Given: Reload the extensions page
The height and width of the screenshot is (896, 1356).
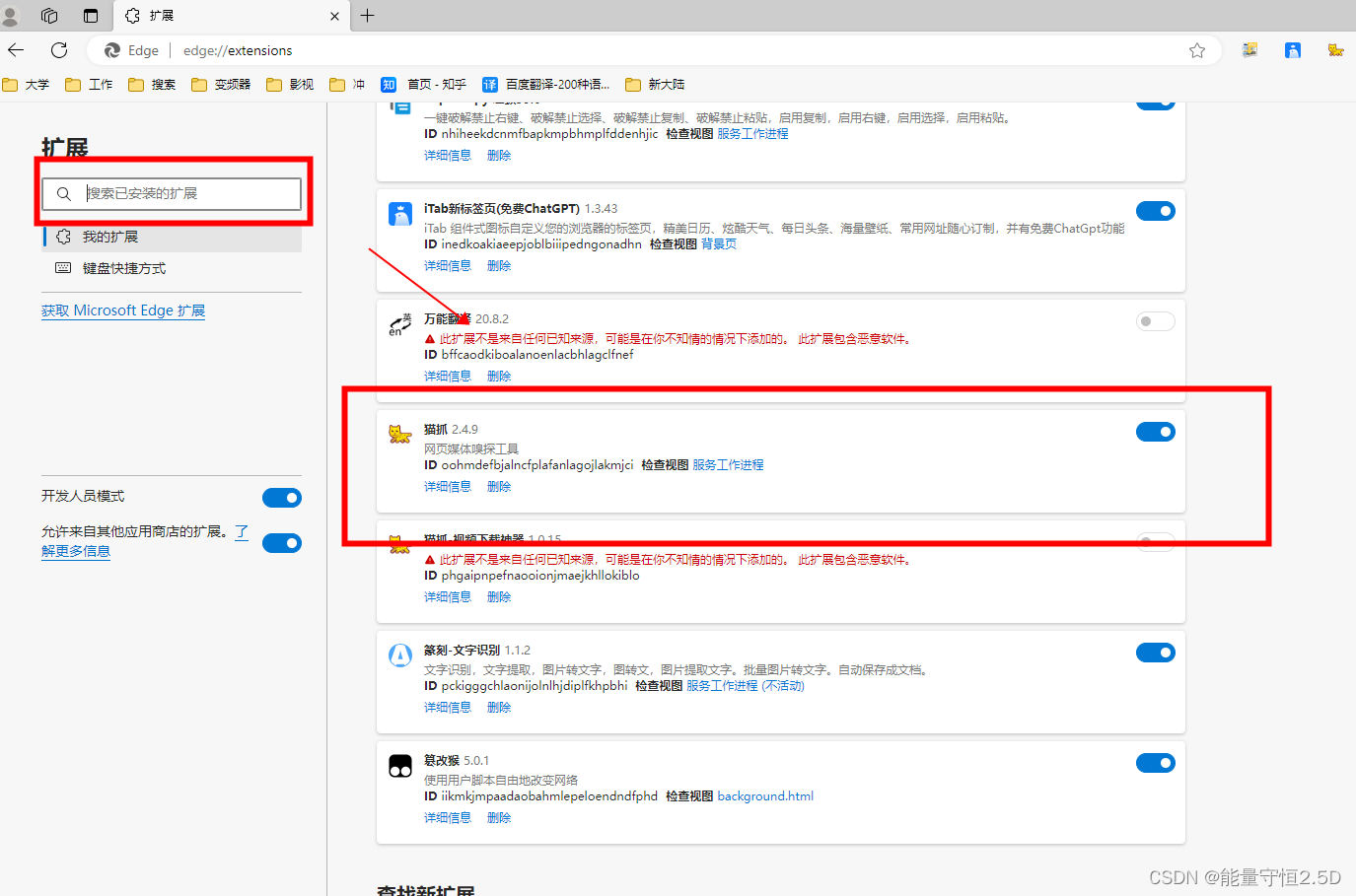Looking at the screenshot, I should pyautogui.click(x=59, y=50).
